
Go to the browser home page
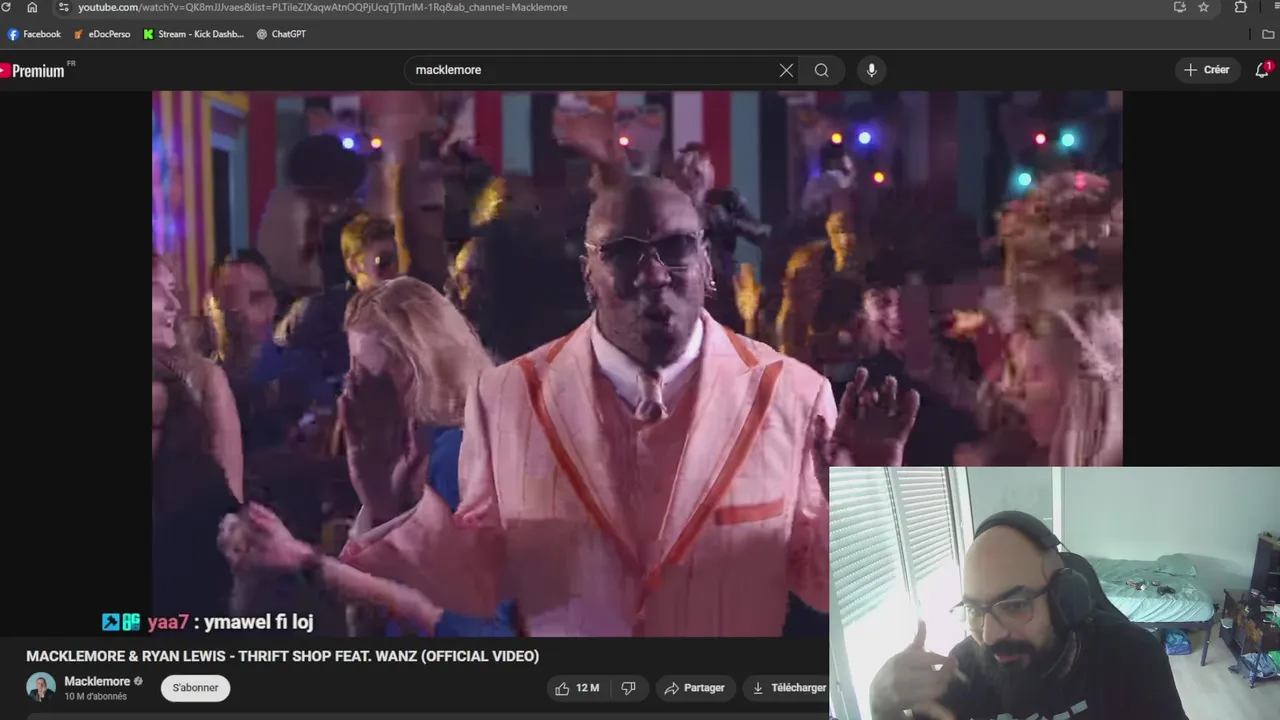tap(32, 7)
